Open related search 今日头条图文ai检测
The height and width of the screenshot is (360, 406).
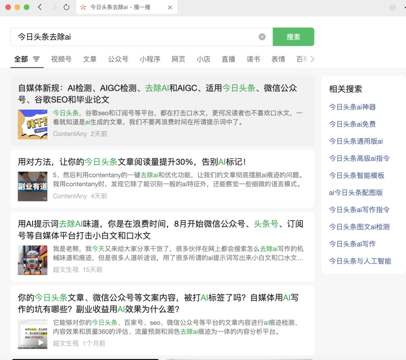pos(359,227)
